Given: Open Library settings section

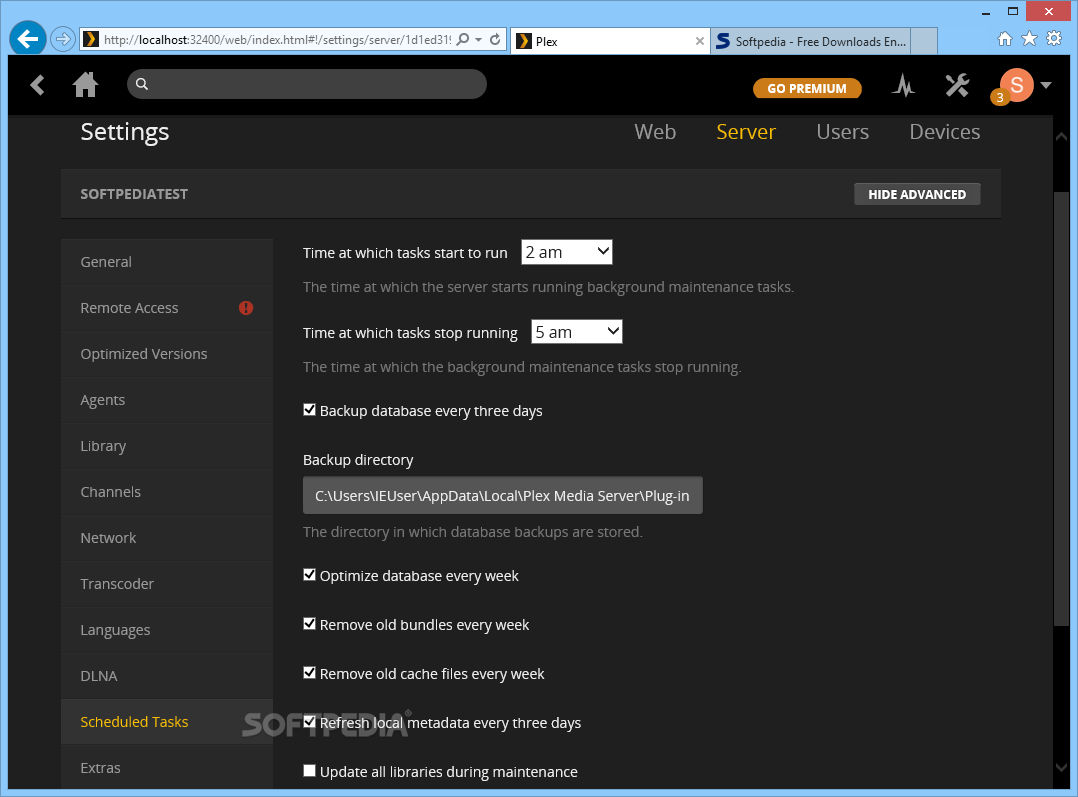Looking at the screenshot, I should click(x=167, y=446).
